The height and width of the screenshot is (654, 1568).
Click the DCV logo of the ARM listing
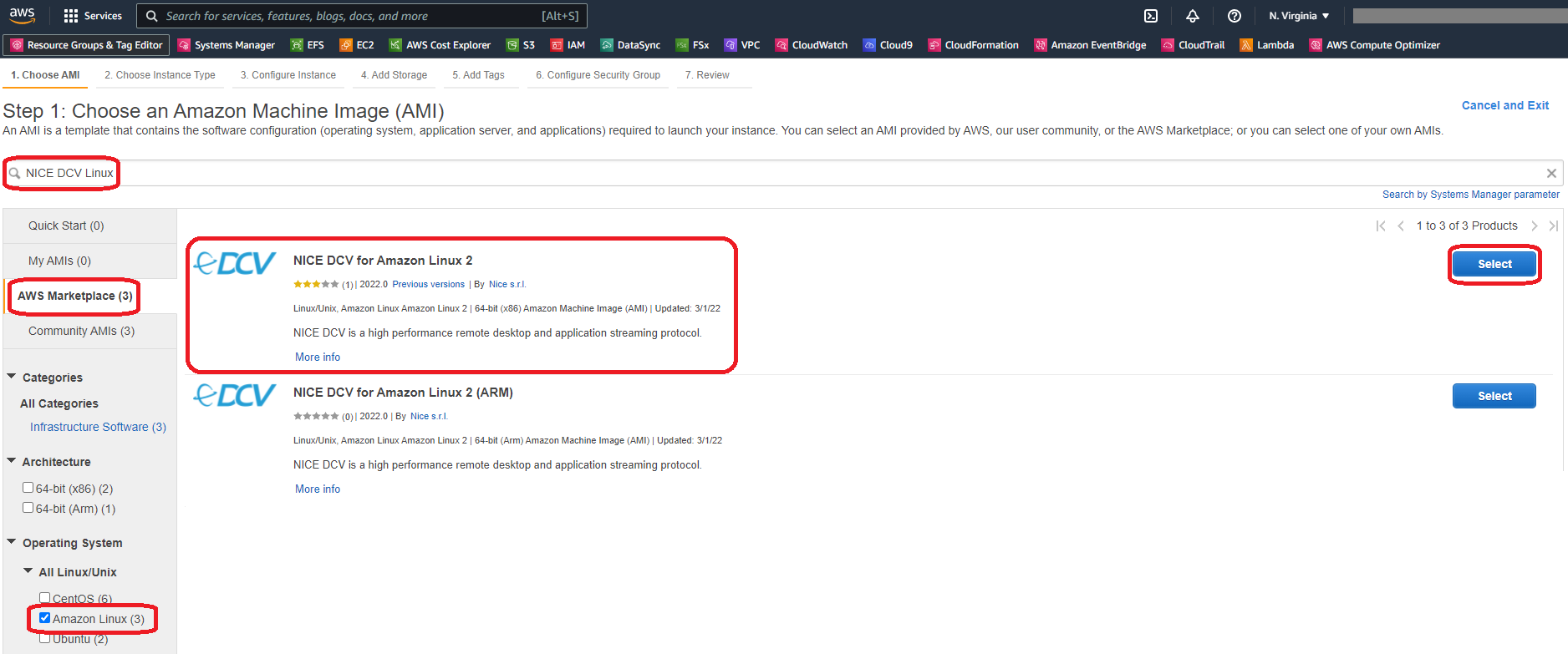(234, 395)
